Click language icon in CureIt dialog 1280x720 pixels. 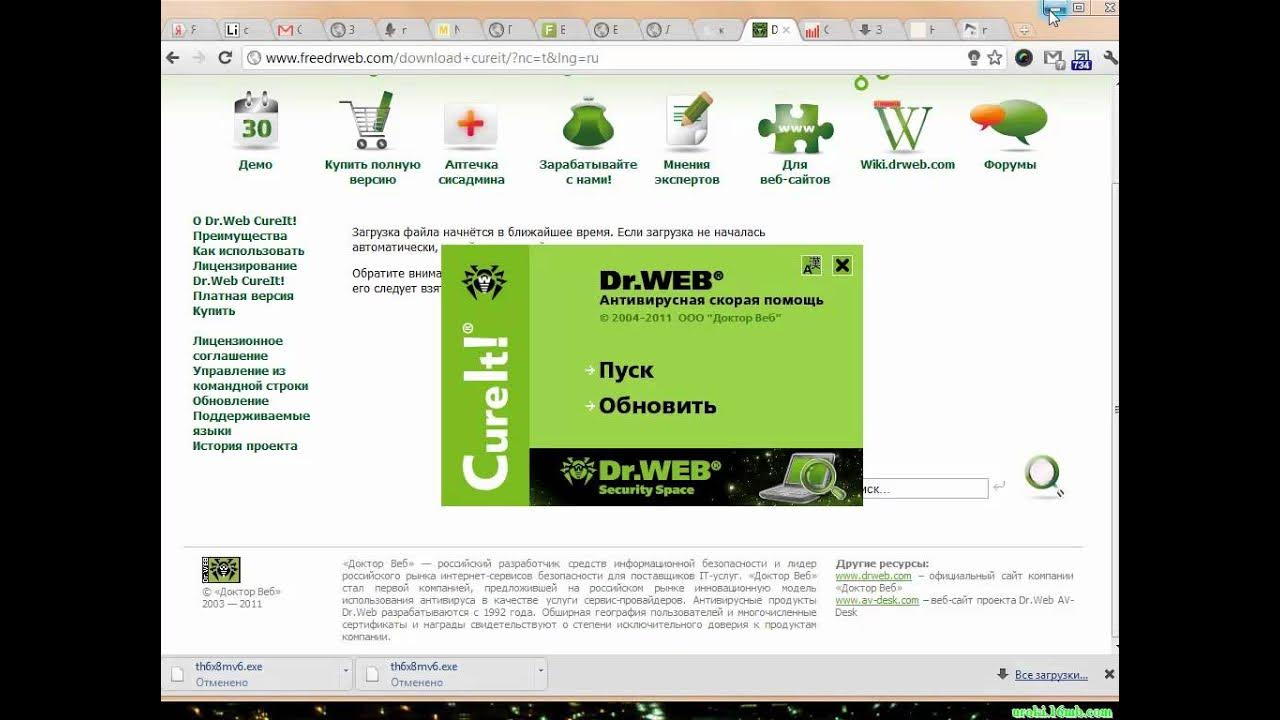click(x=811, y=265)
